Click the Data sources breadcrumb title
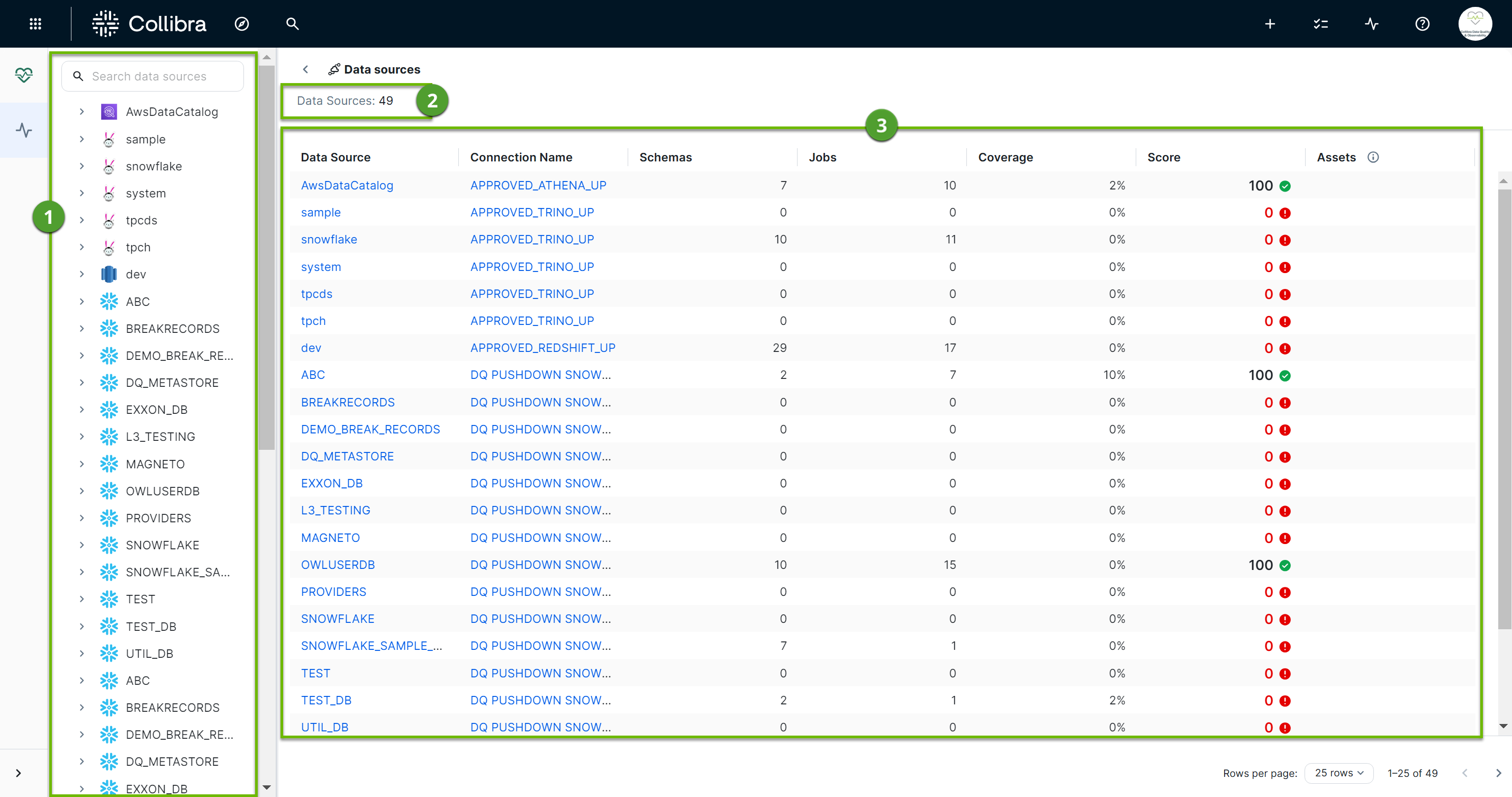Viewport: 1512px width, 797px height. coord(382,69)
